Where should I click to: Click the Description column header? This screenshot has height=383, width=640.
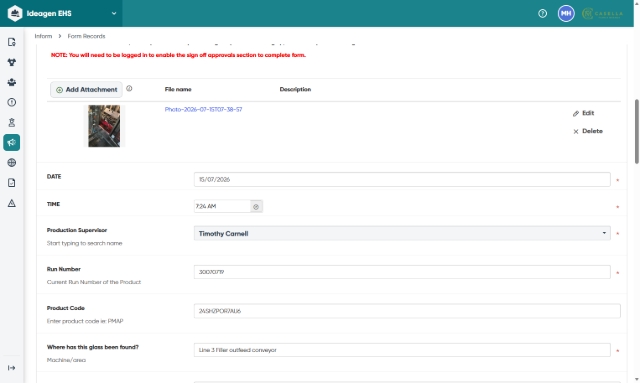tap(295, 89)
